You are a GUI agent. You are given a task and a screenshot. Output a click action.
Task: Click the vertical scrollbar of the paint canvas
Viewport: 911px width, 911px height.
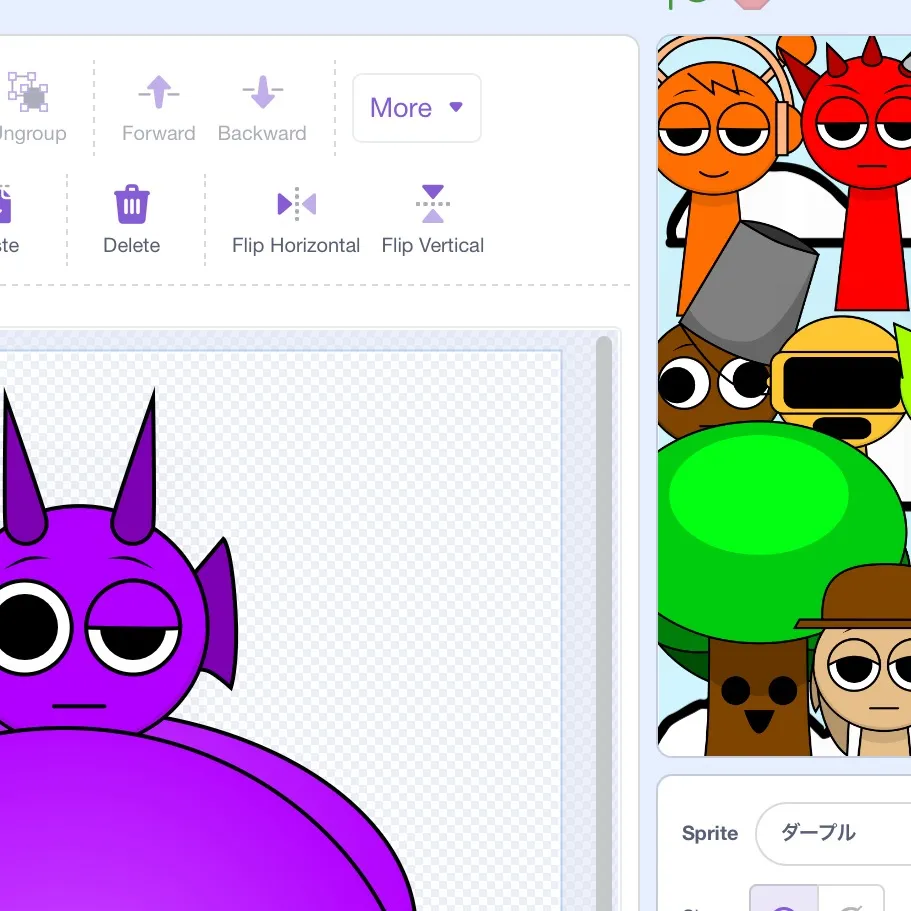604,622
